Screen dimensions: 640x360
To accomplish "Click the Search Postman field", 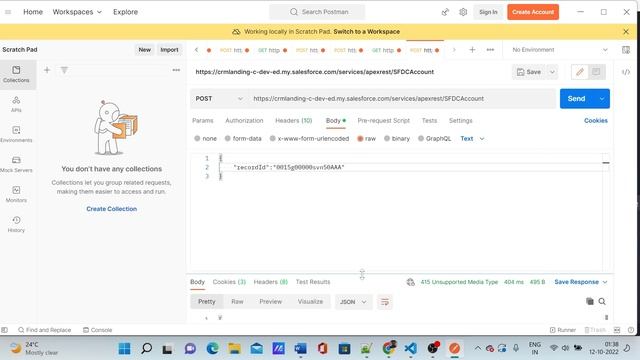I will click(x=317, y=12).
